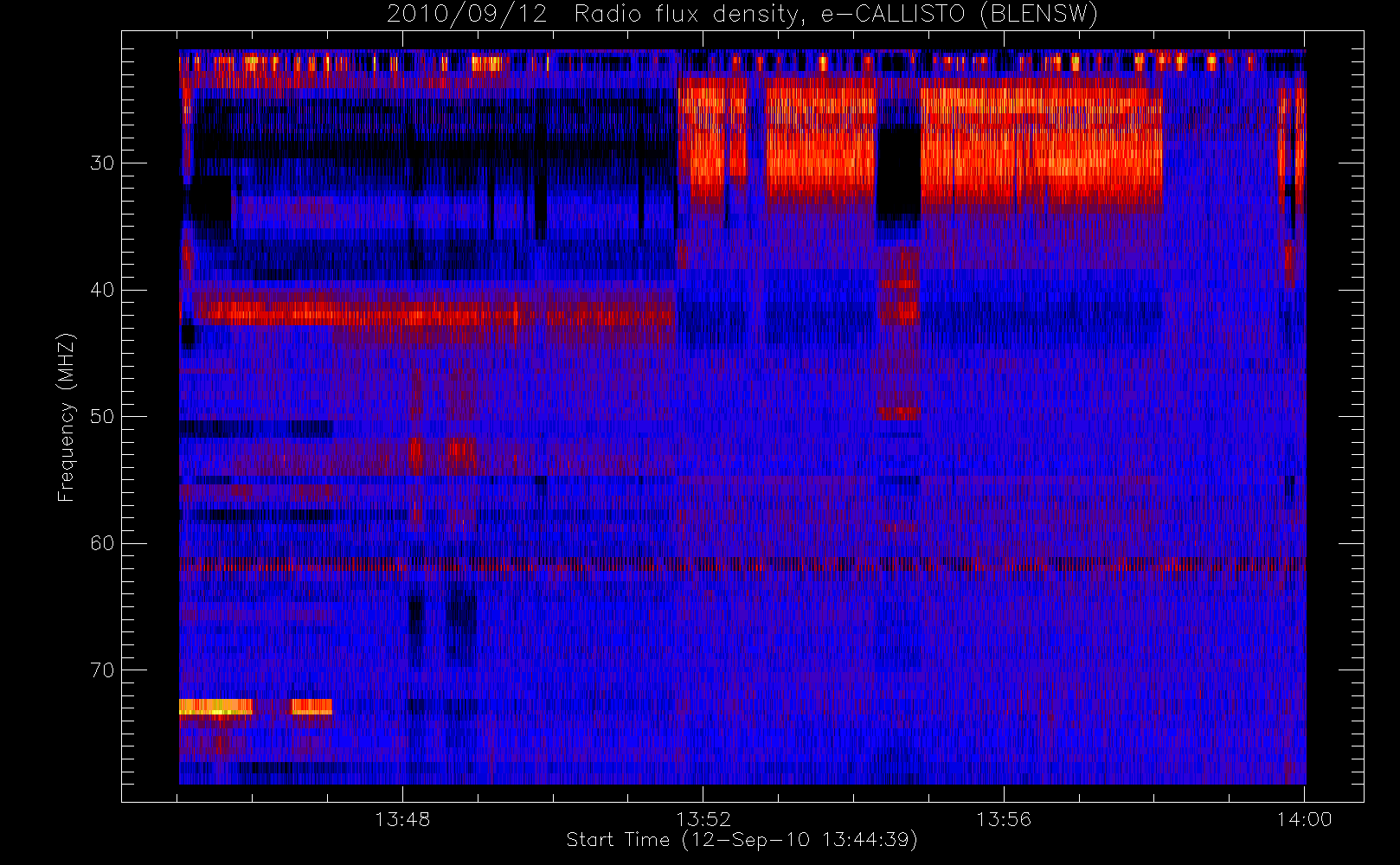Click the 13:56 time tick label
The width and height of the screenshot is (1400, 865).
tap(1004, 818)
